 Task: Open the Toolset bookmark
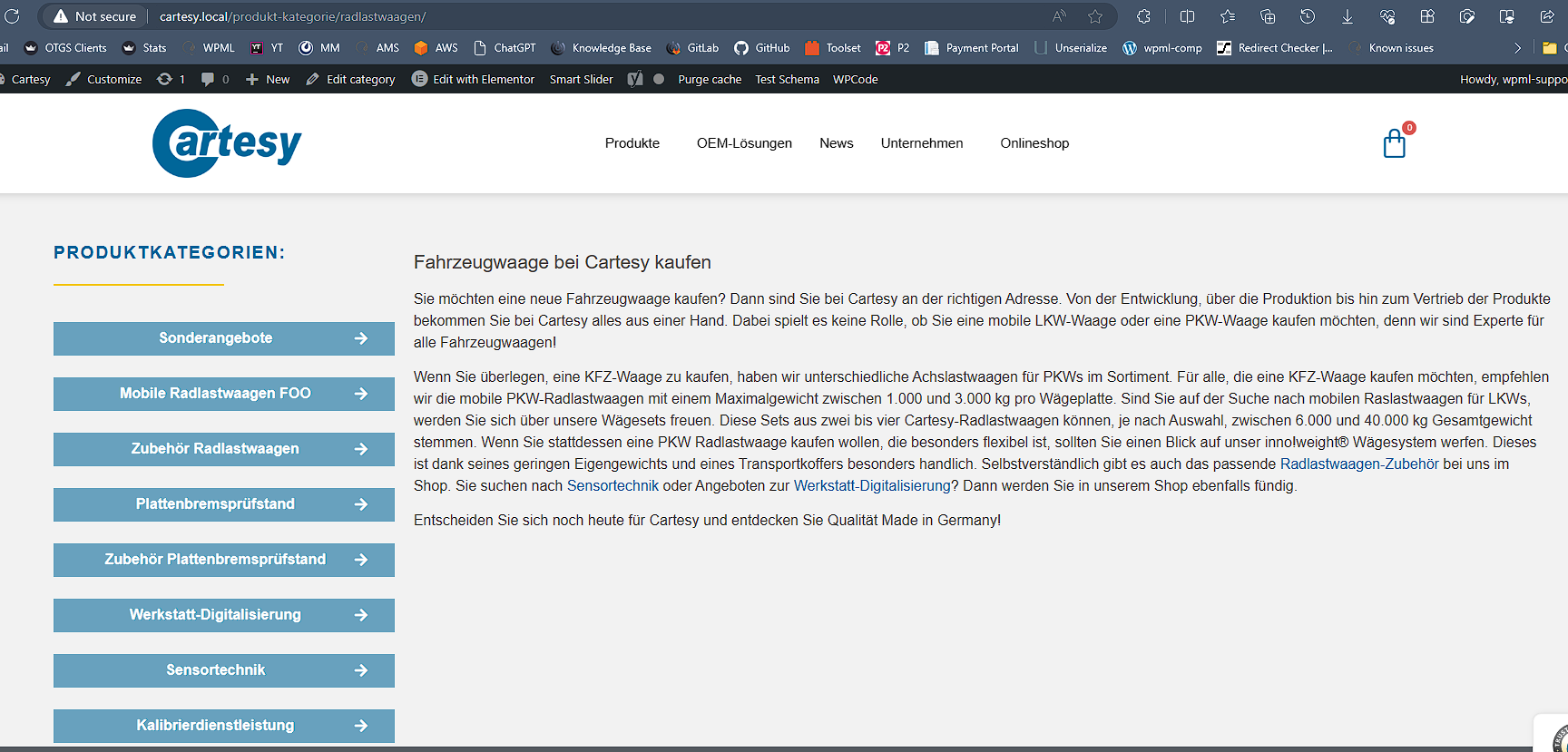tap(833, 48)
